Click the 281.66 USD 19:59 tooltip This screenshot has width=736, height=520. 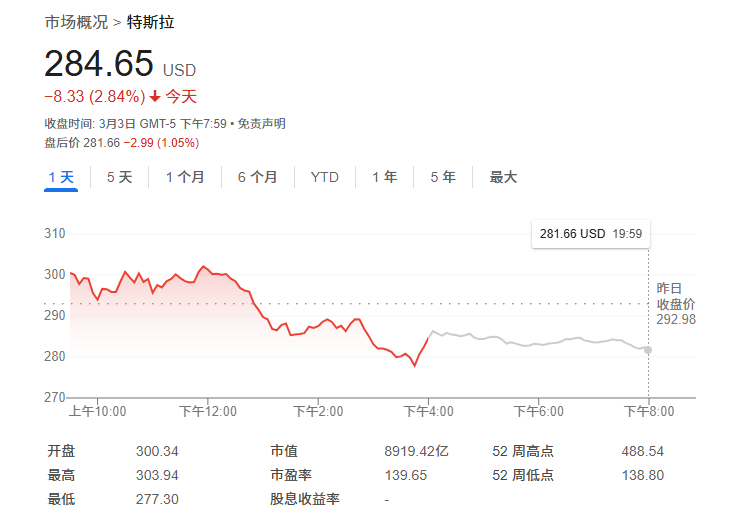pyautogui.click(x=590, y=233)
